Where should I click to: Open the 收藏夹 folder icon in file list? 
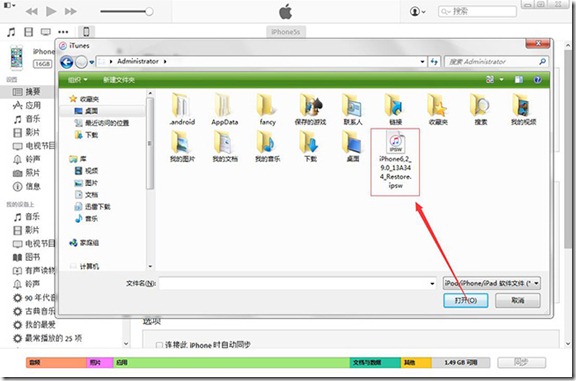coord(438,109)
